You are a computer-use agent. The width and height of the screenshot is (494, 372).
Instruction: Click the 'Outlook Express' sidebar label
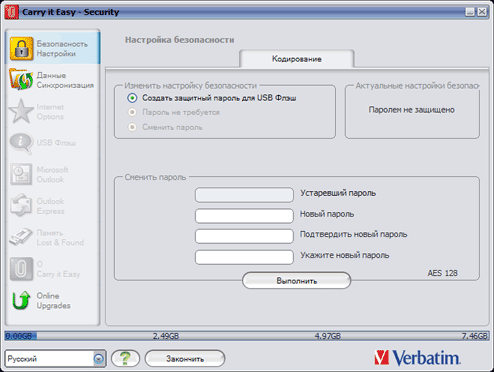50,206
